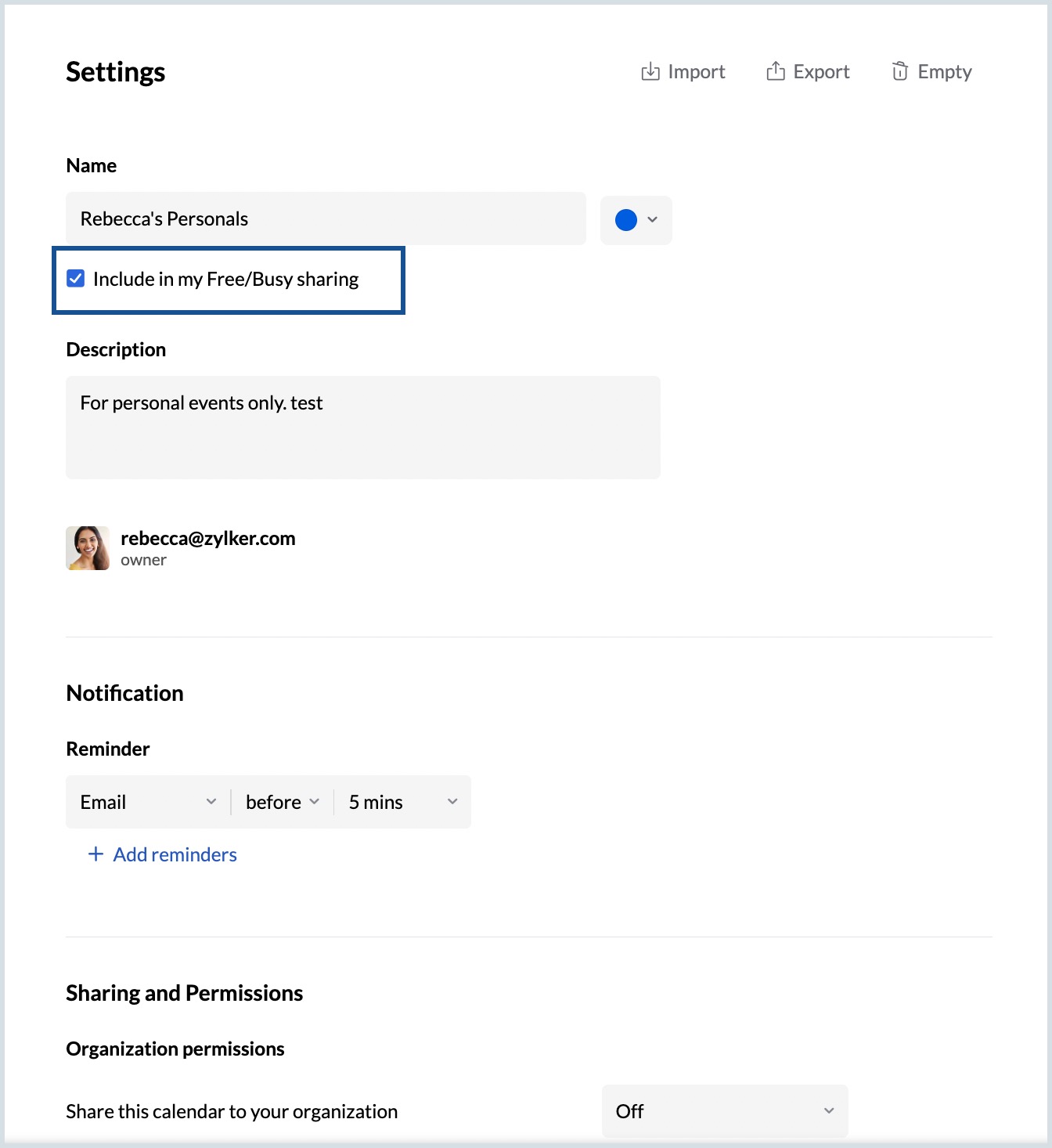Change the 'before' reminder timing dropdown
The image size is (1052, 1148).
pyautogui.click(x=283, y=802)
